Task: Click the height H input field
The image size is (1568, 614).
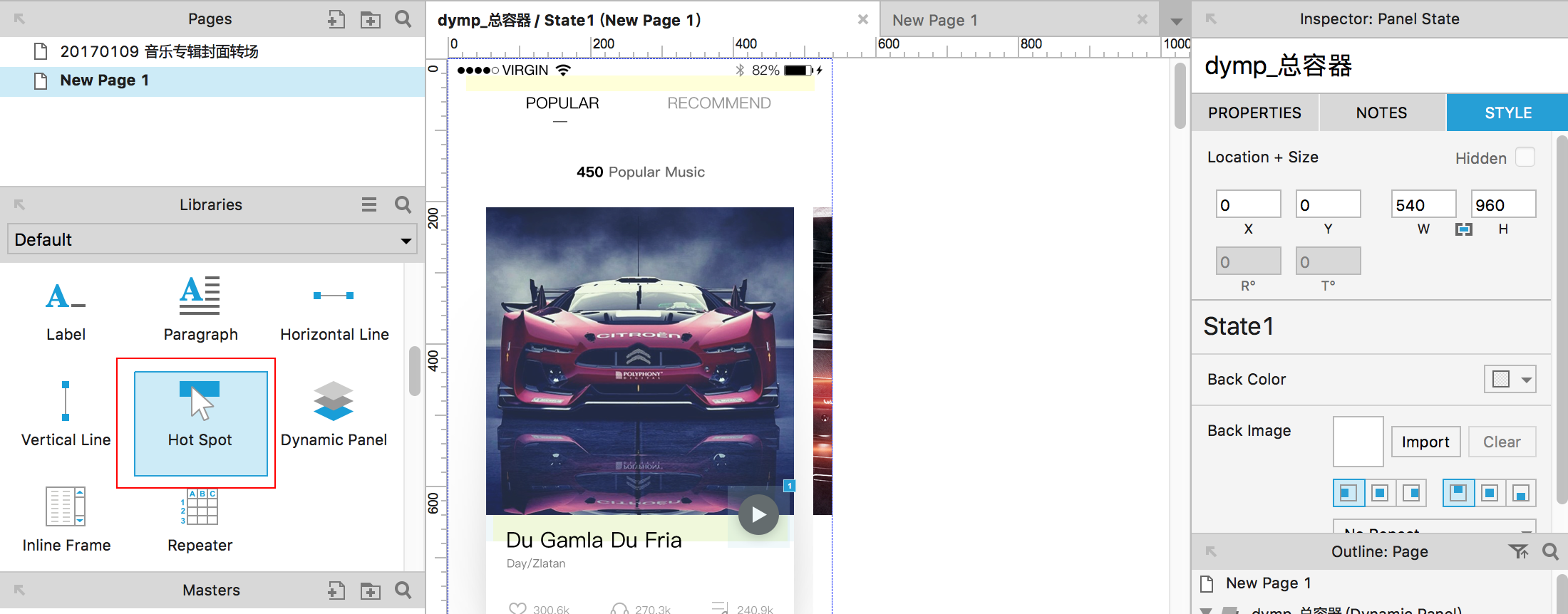Action: pyautogui.click(x=1504, y=204)
